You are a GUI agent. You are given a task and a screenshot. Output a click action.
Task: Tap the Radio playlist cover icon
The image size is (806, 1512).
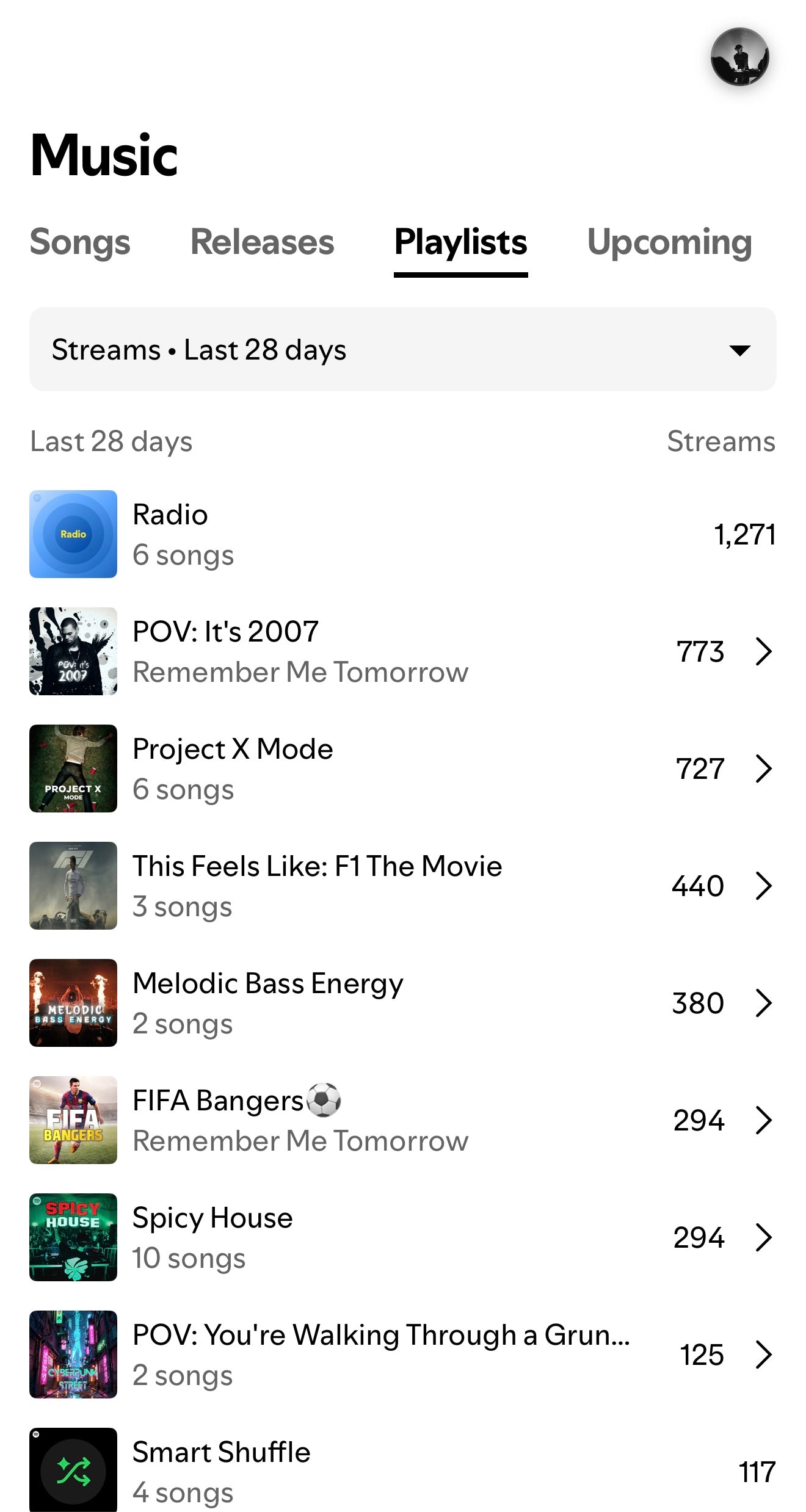point(73,534)
